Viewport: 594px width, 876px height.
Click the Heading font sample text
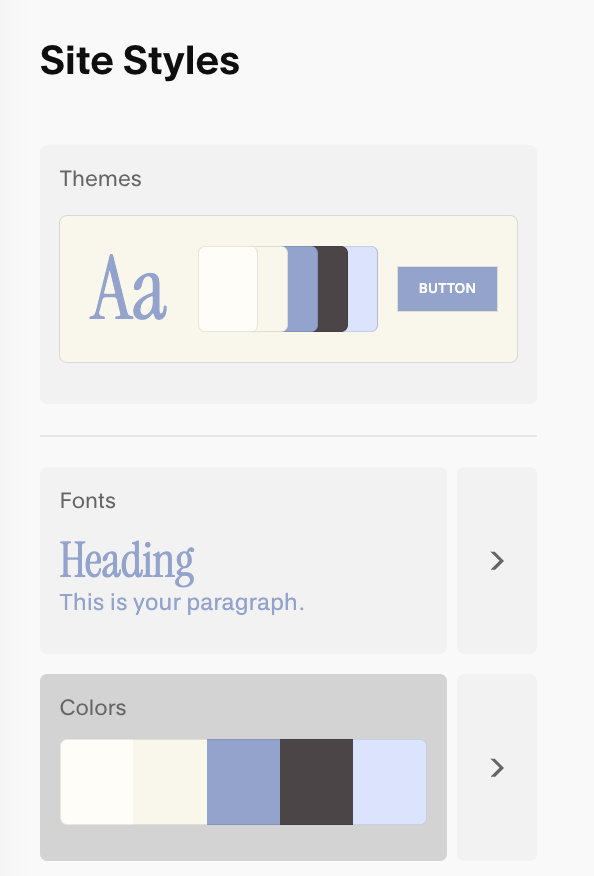point(127,561)
